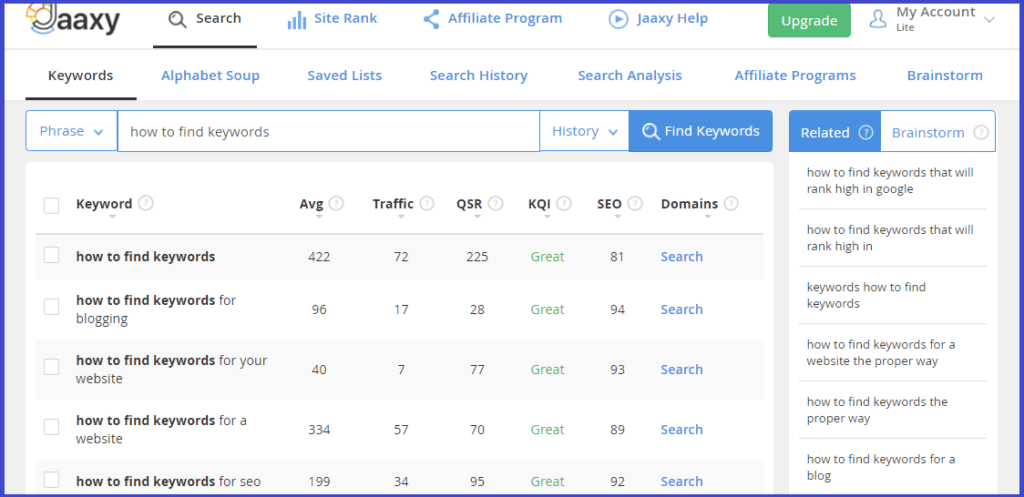This screenshot has height=497, width=1024.
Task: Click into the keyword search input field
Action: coord(328,131)
